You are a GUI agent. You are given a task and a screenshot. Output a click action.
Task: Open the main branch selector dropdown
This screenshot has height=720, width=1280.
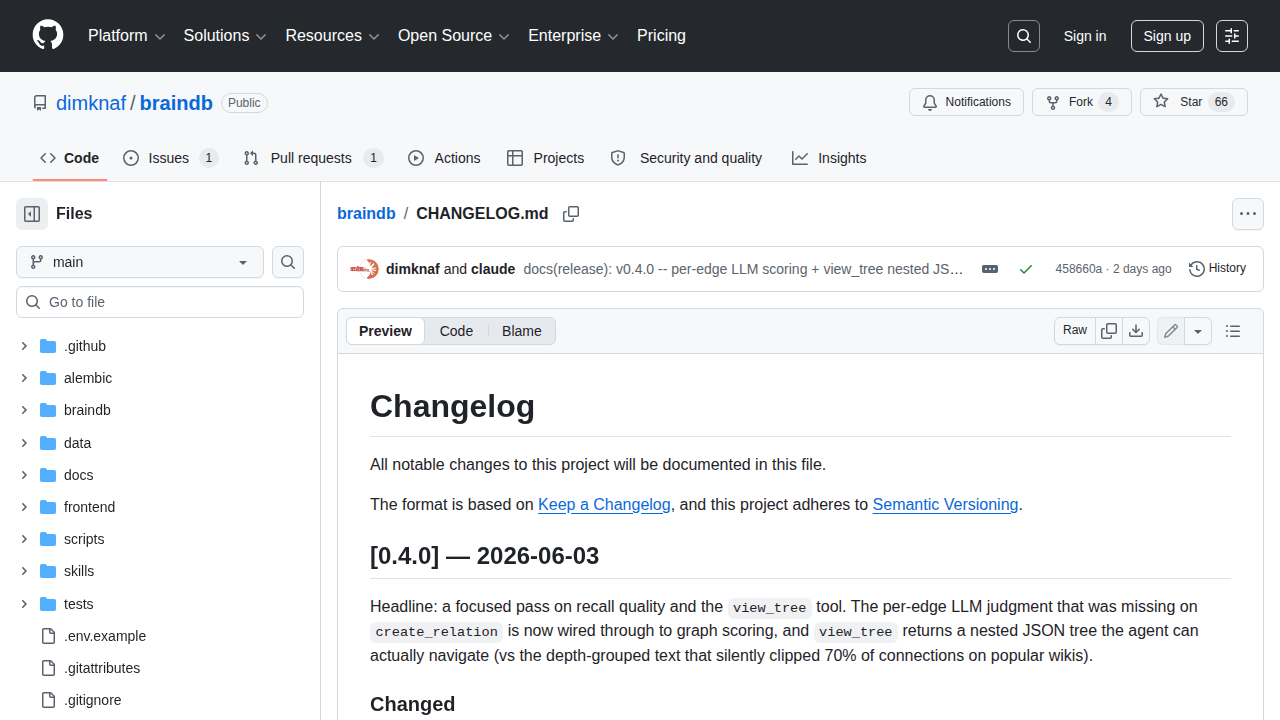140,262
